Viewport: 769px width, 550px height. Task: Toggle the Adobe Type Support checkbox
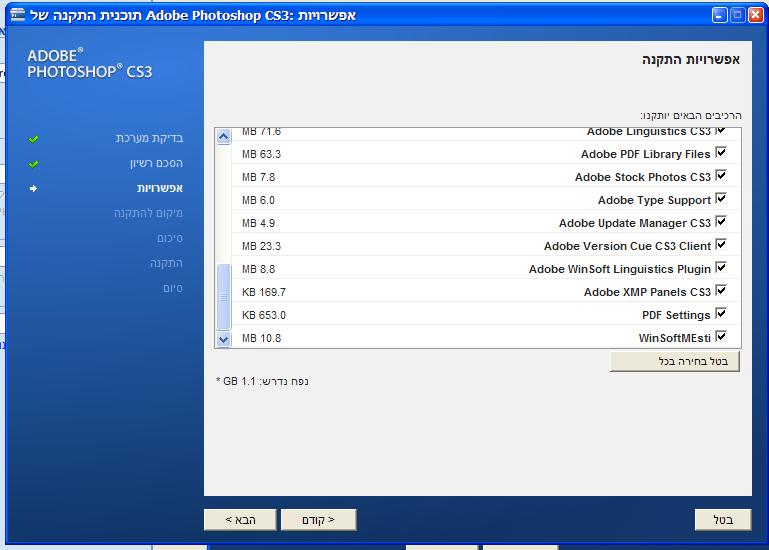[x=720, y=199]
